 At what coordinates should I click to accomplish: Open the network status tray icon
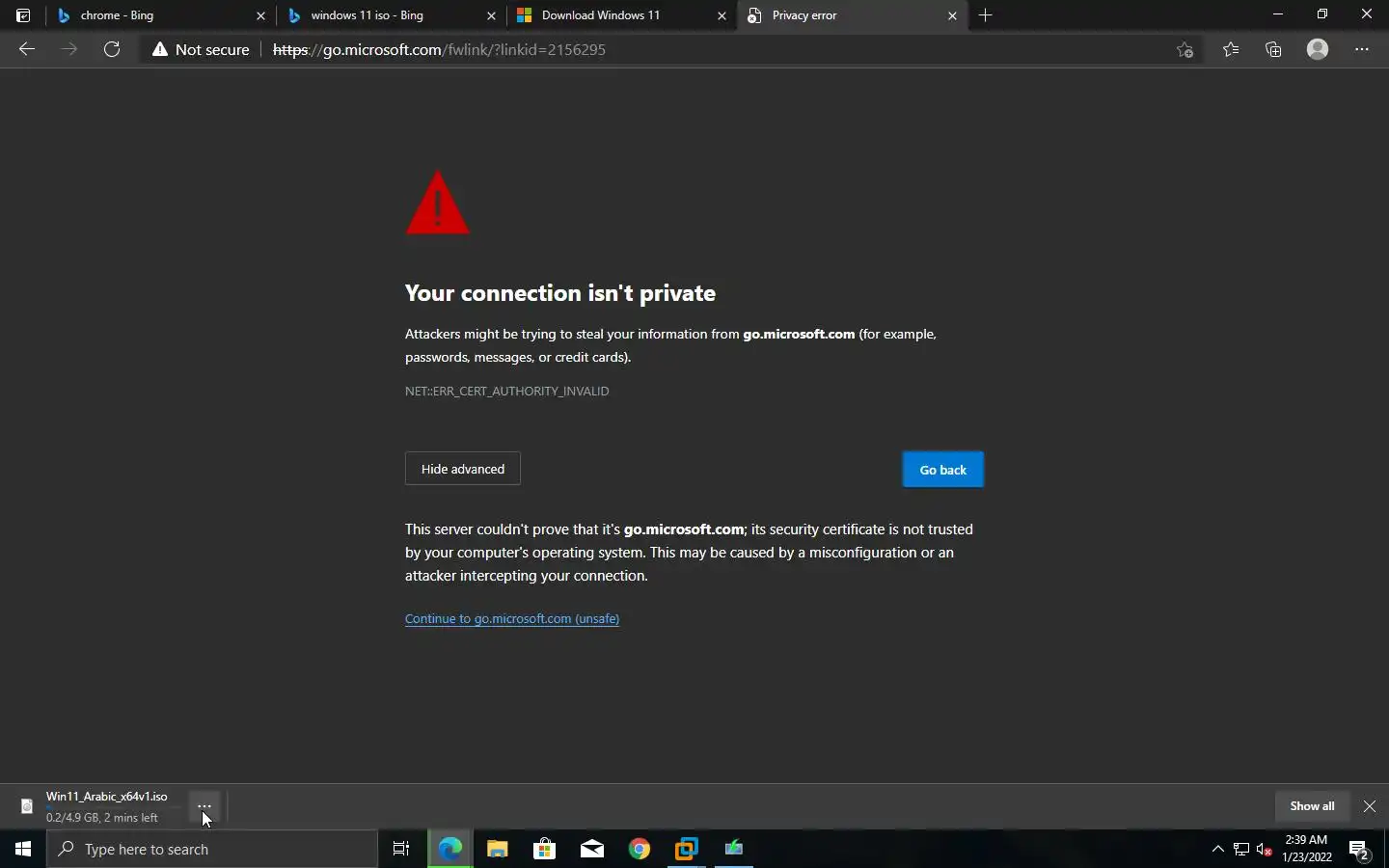[1241, 850]
